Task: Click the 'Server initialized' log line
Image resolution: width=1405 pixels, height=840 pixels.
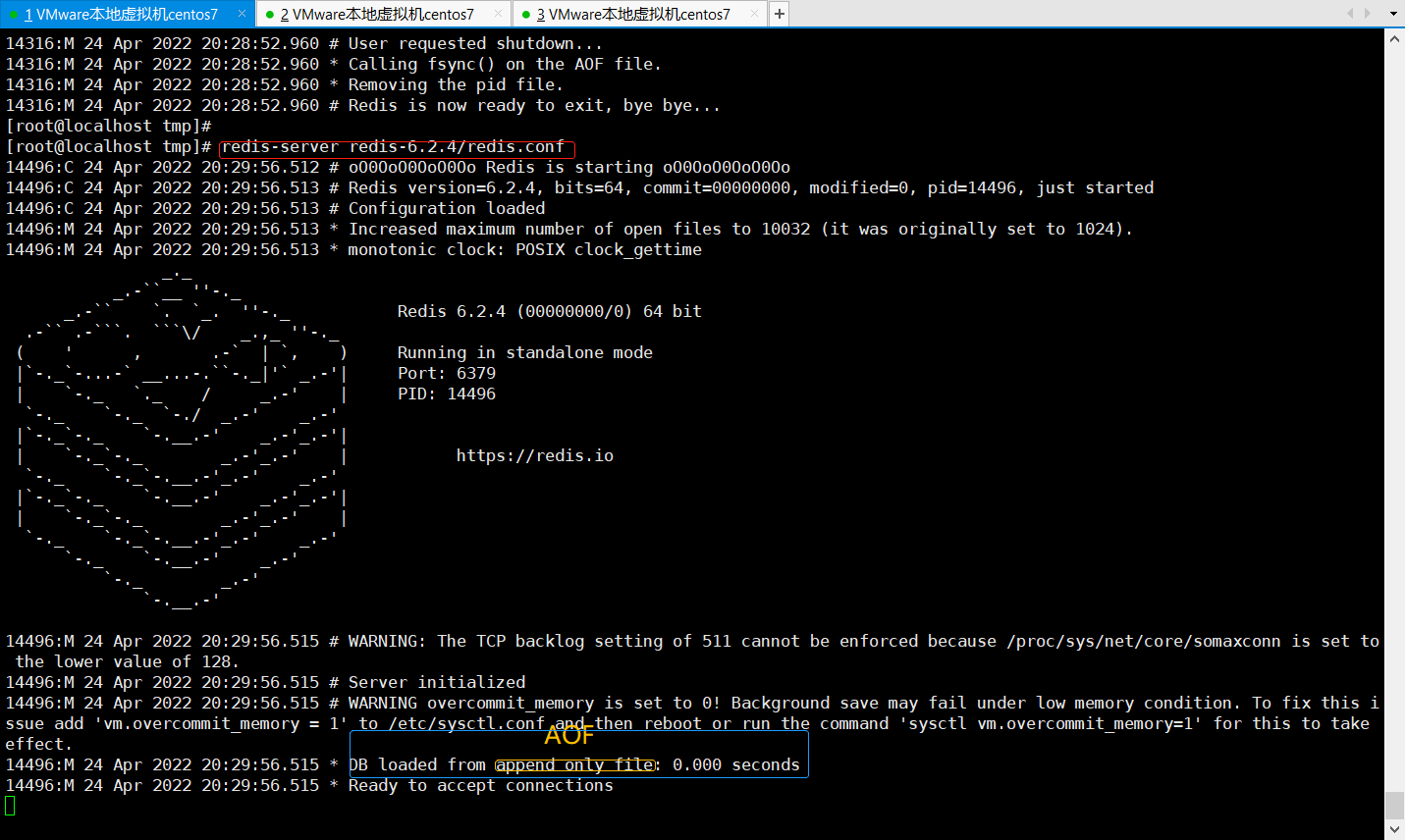Action: [265, 682]
